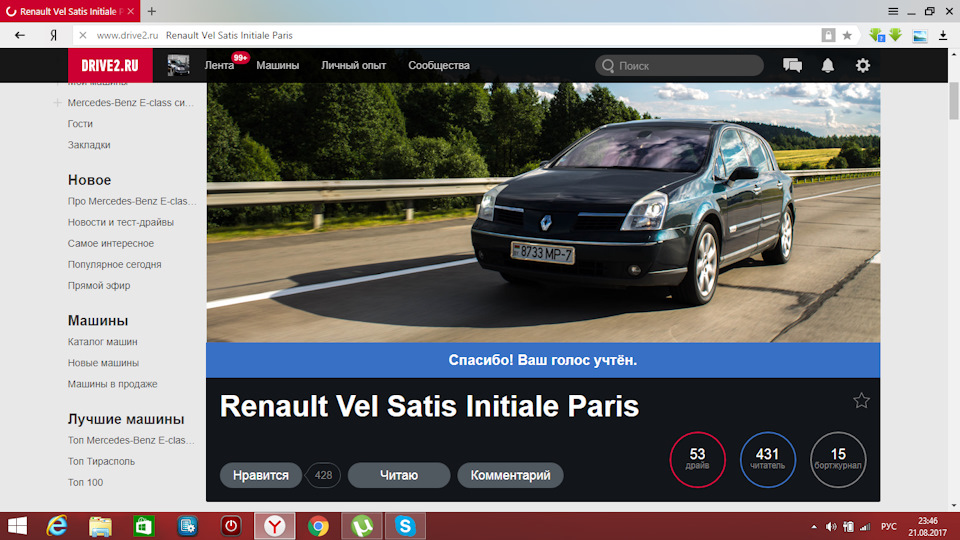Image resolution: width=960 pixels, height=540 pixels.
Task: Expand the Mercedes-Benz E-class plus icon
Action: click(58, 103)
